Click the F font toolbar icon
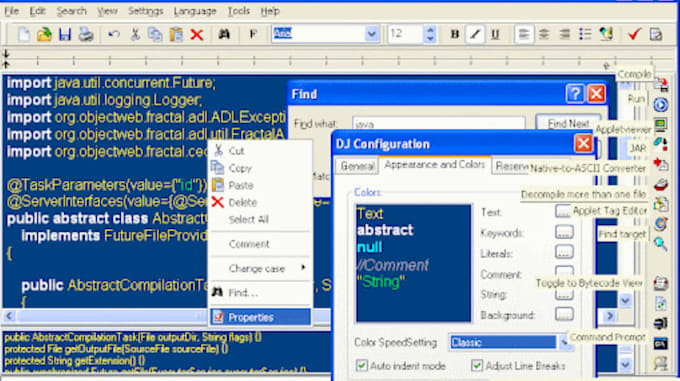 (253, 34)
